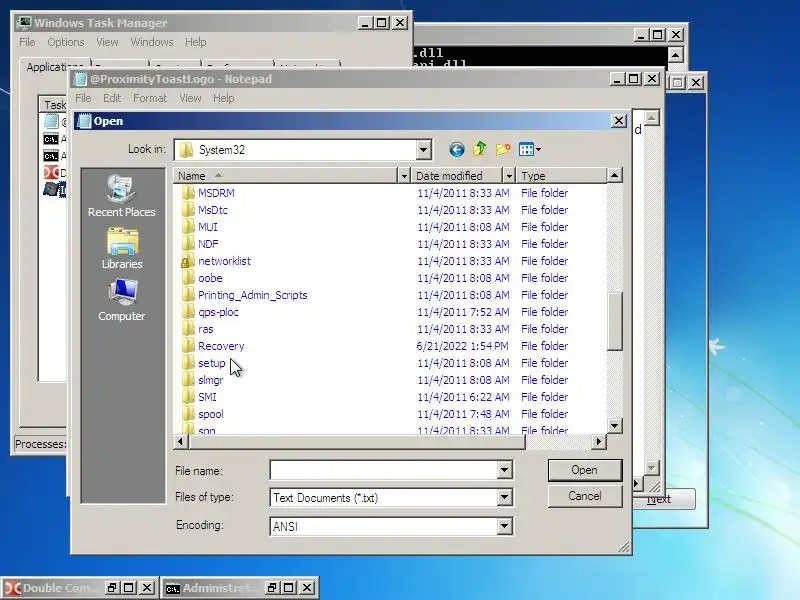The image size is (800, 600).
Task: Open Notepad's Help menu
Action: tap(223, 98)
